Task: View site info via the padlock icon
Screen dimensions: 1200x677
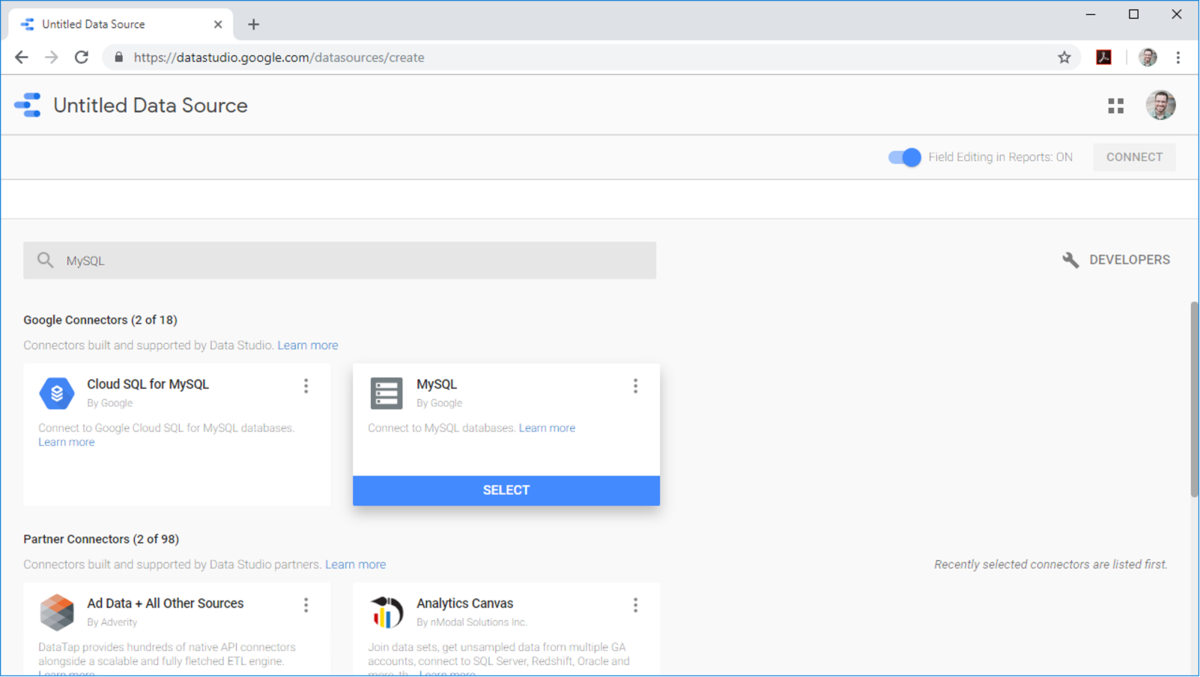Action: point(119,57)
